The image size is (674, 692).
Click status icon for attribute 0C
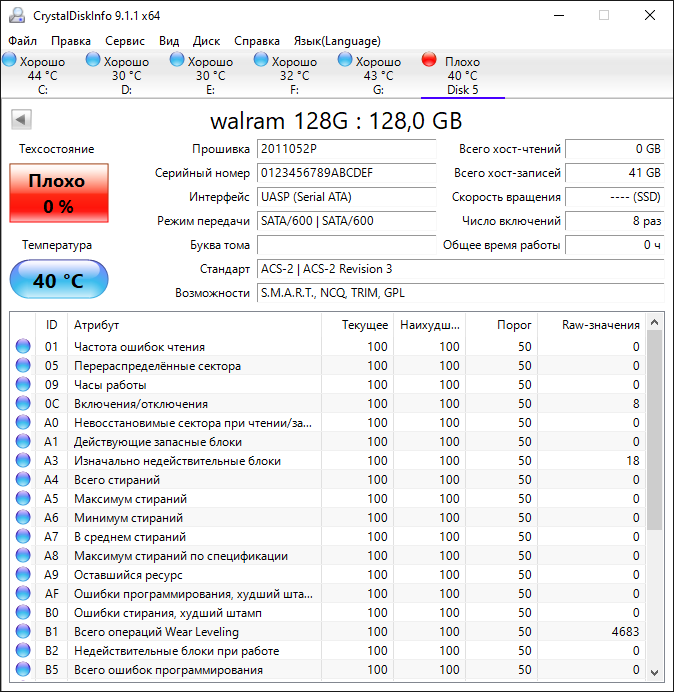point(23,403)
